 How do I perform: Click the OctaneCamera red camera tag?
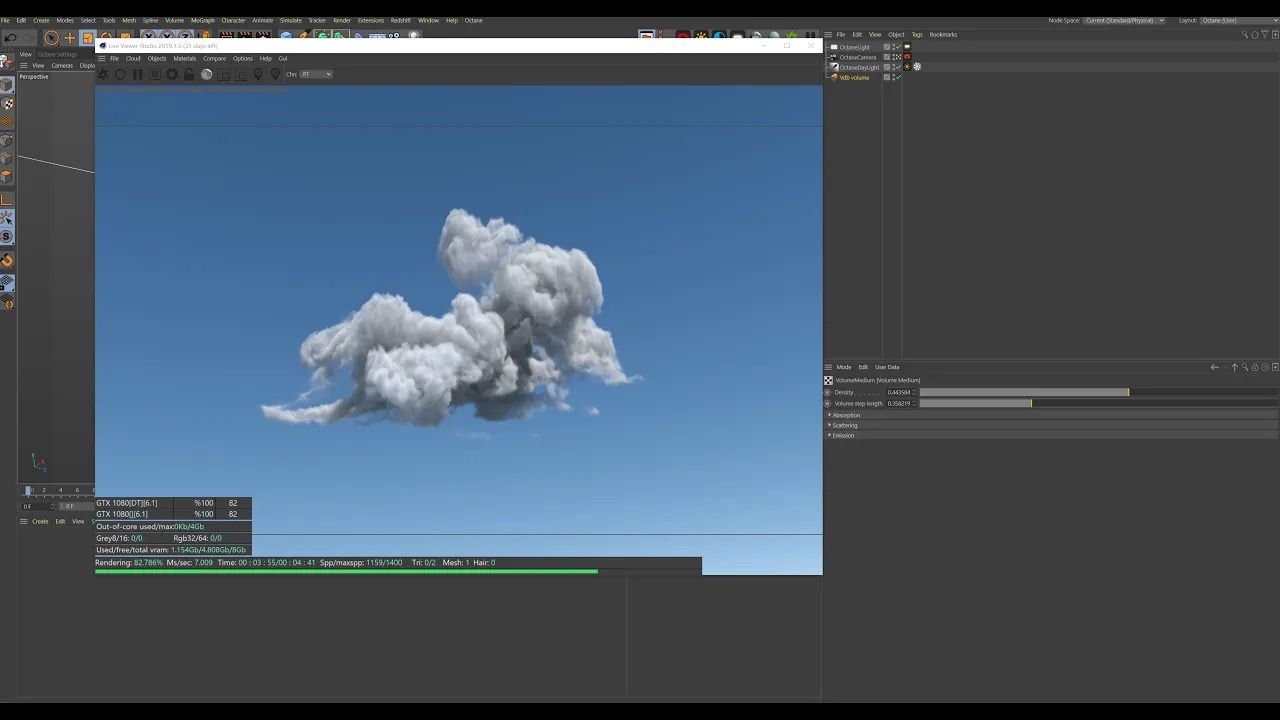click(x=907, y=57)
